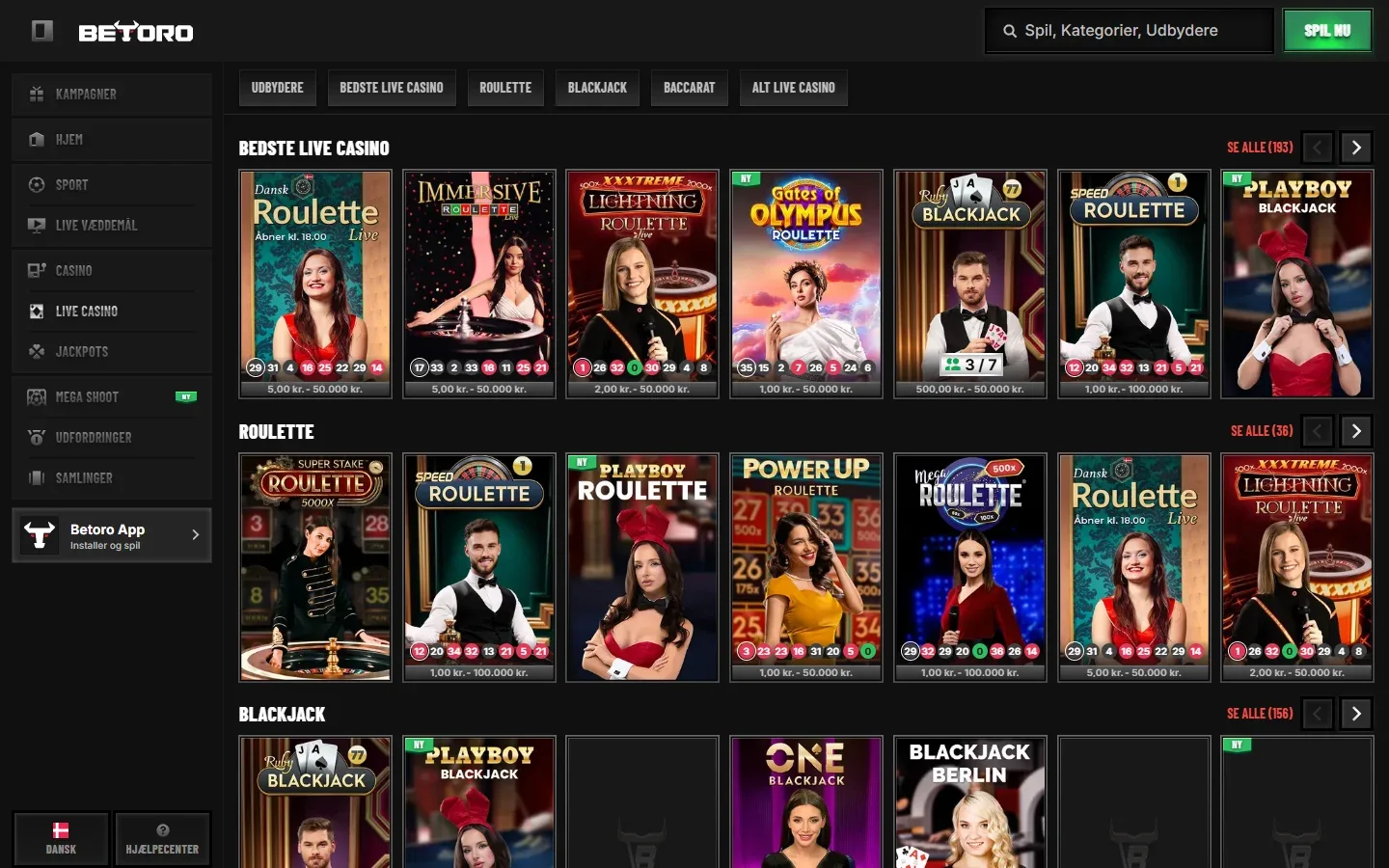This screenshot has width=1389, height=868.
Task: Show next Roulette games with arrow
Action: coord(1356,431)
